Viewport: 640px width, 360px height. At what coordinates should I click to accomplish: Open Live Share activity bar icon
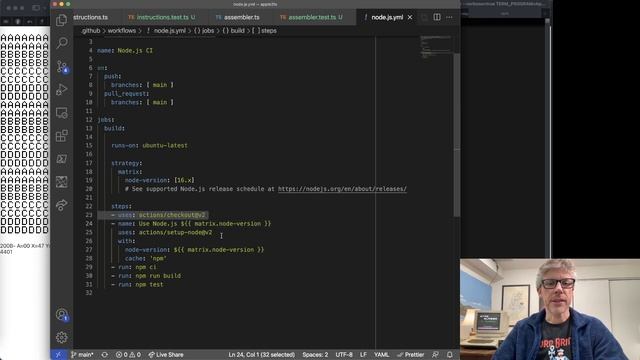[62, 205]
